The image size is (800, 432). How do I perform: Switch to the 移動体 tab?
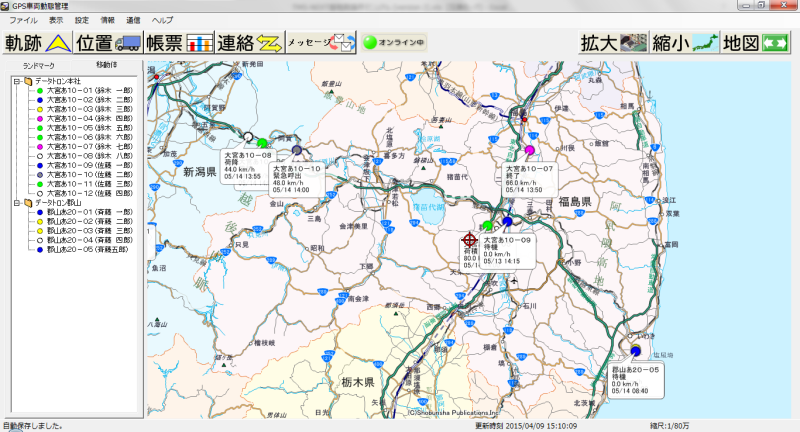coord(107,65)
